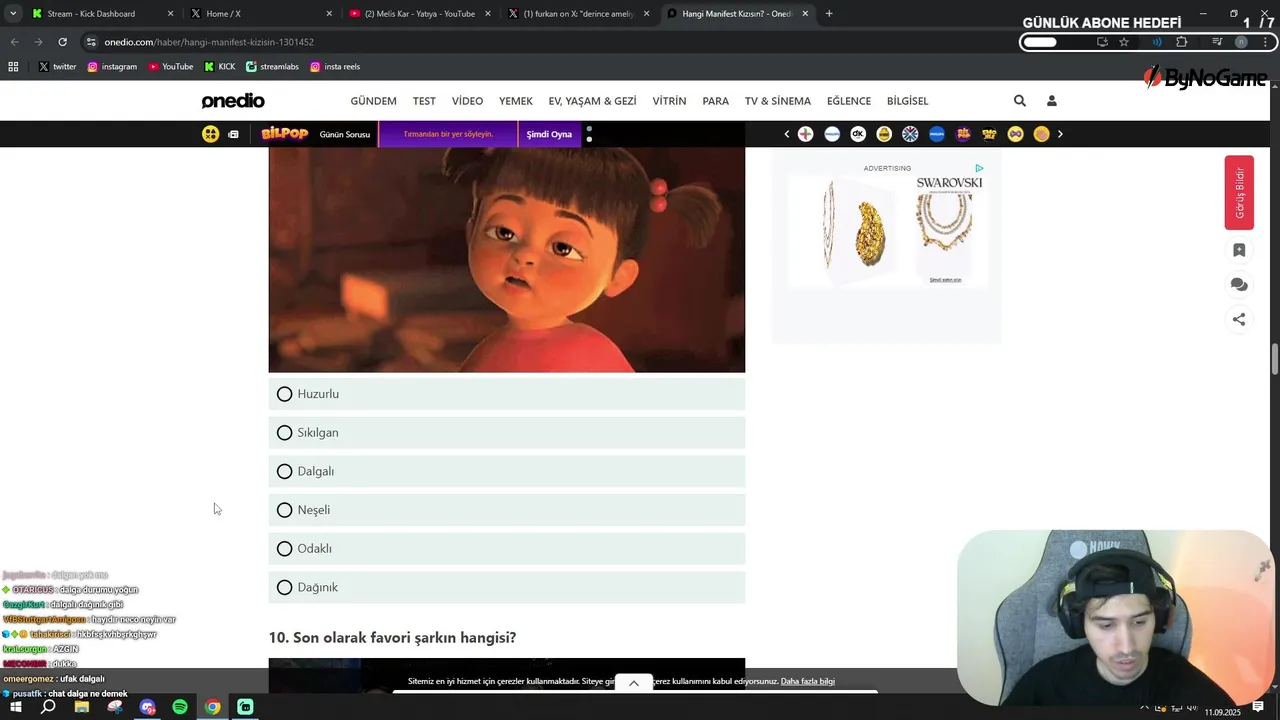Open the YouTube bookmark
1280x720 pixels.
tap(170, 67)
